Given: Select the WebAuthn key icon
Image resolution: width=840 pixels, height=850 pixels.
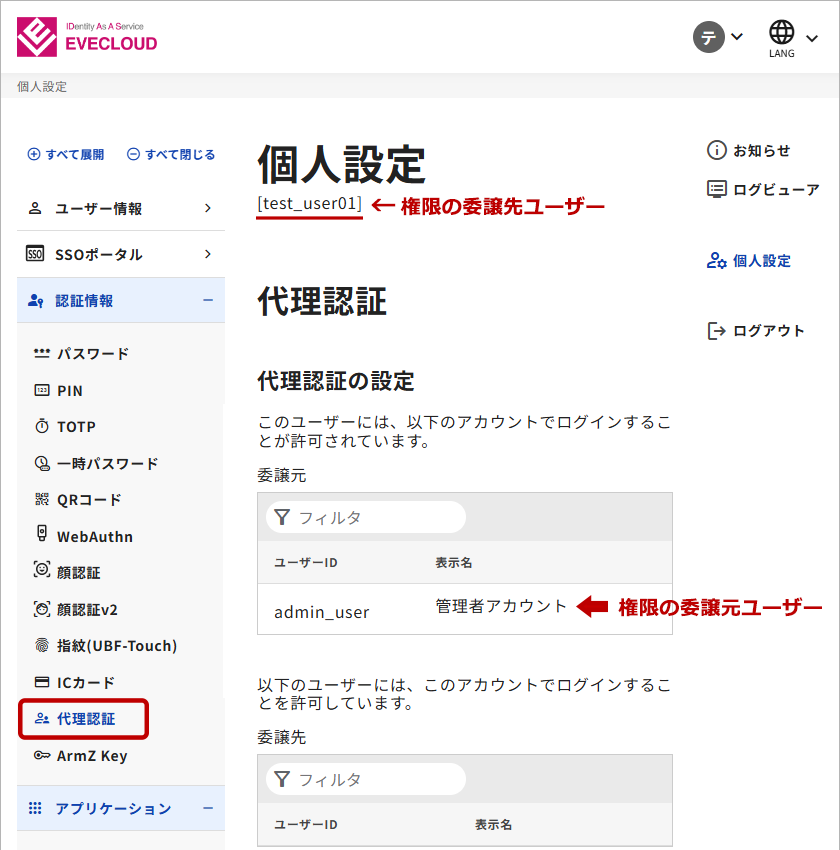Looking at the screenshot, I should pos(42,535).
